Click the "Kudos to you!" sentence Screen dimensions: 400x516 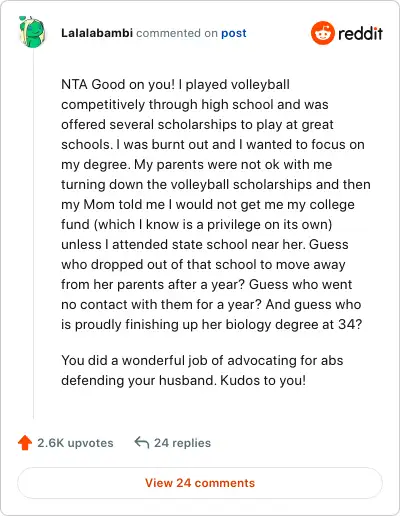263,380
